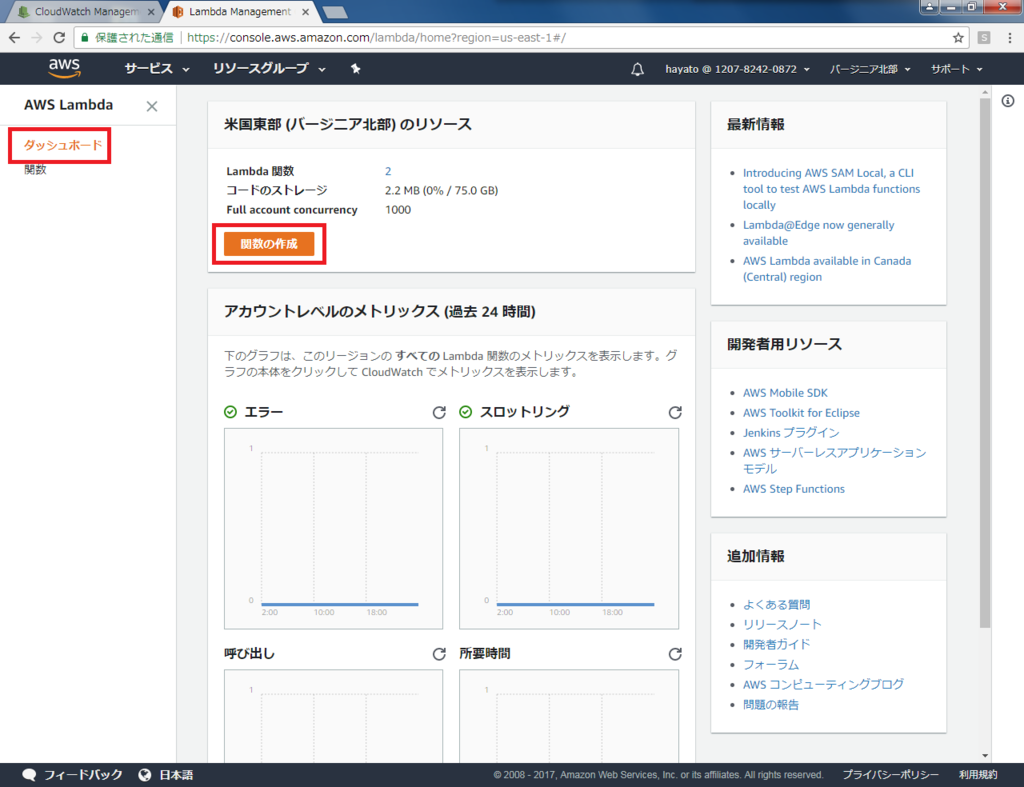Viewport: 1024px width, 787px height.
Task: Open the notifications bell icon
Action: point(637,69)
